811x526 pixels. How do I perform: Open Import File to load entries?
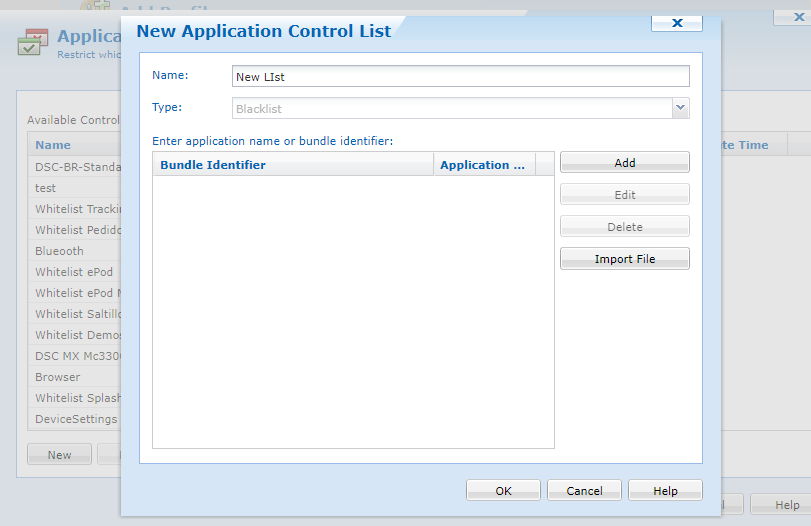pyautogui.click(x=624, y=259)
